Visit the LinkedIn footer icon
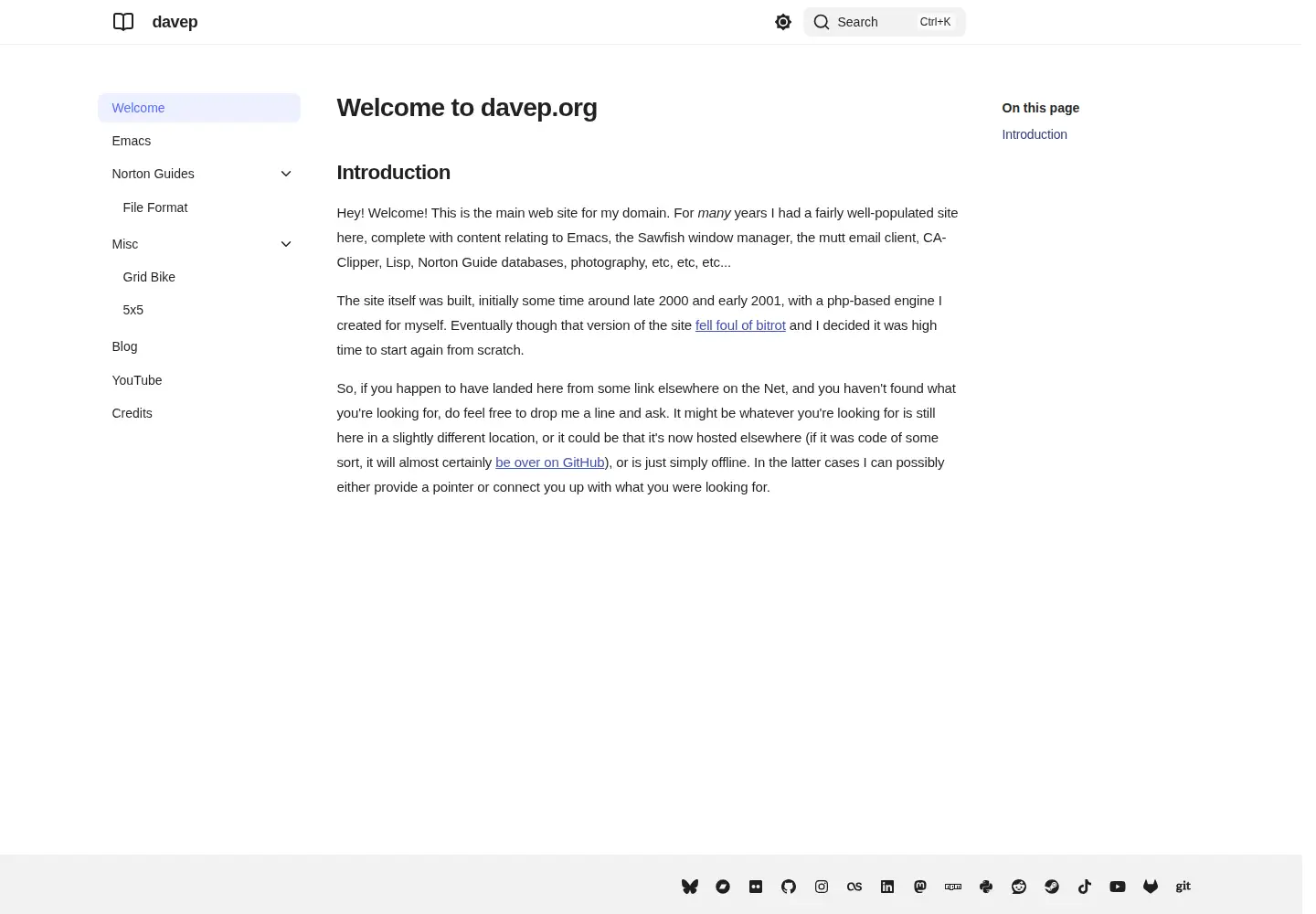This screenshot has width=1316, height=914. (x=887, y=887)
